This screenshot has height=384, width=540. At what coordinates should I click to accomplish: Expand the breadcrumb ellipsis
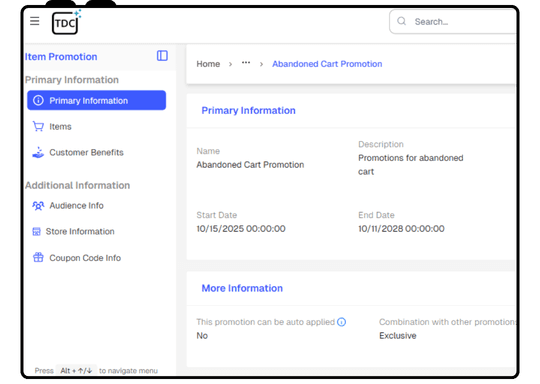pyautogui.click(x=246, y=63)
